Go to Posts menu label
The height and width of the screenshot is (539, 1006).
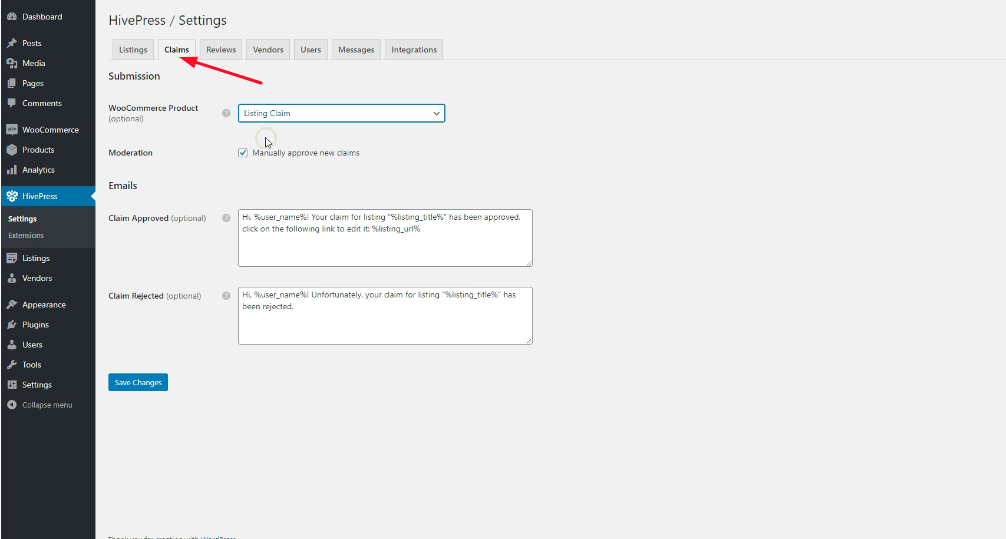(x=31, y=43)
